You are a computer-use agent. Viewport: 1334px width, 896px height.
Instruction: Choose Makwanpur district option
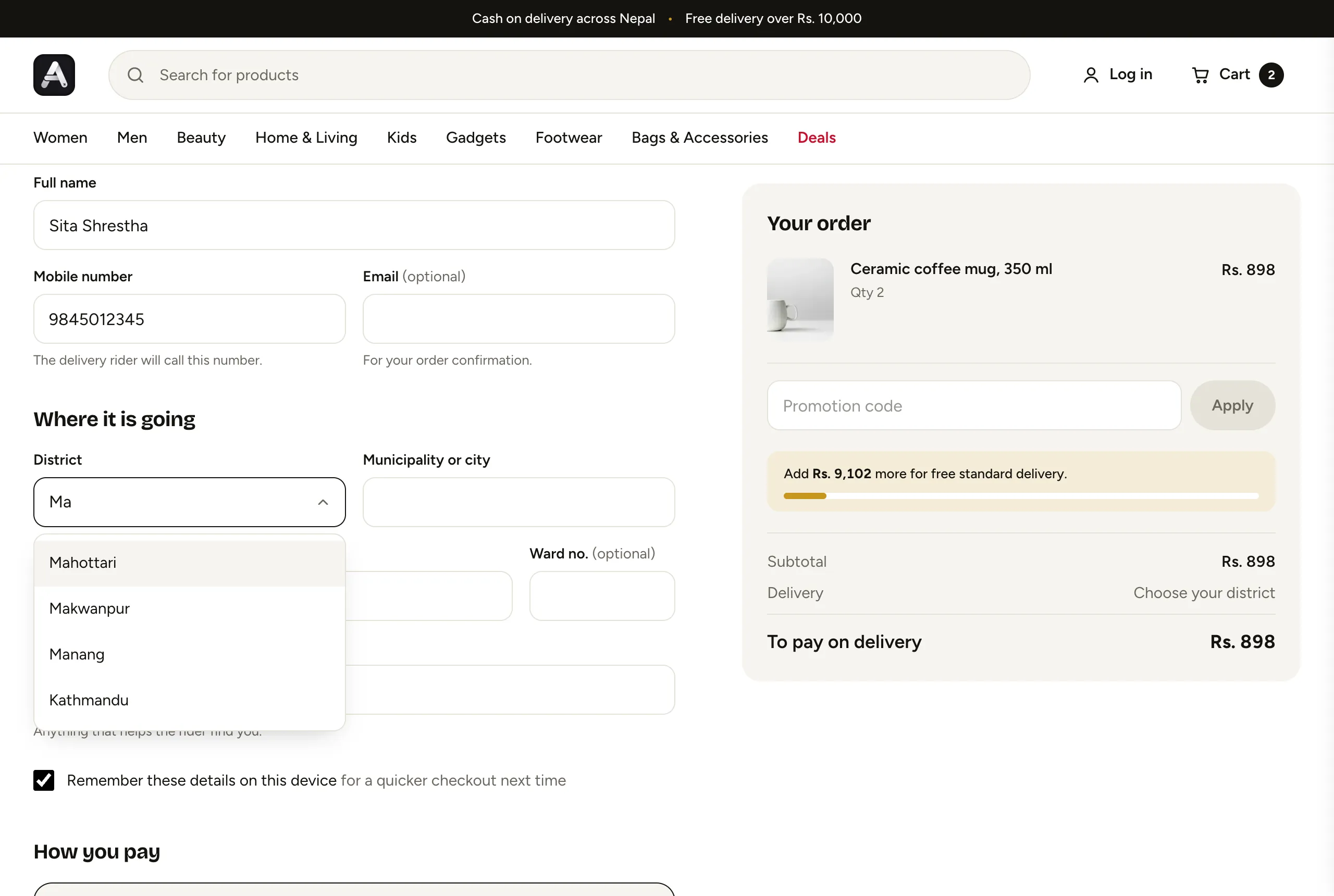tap(190, 608)
